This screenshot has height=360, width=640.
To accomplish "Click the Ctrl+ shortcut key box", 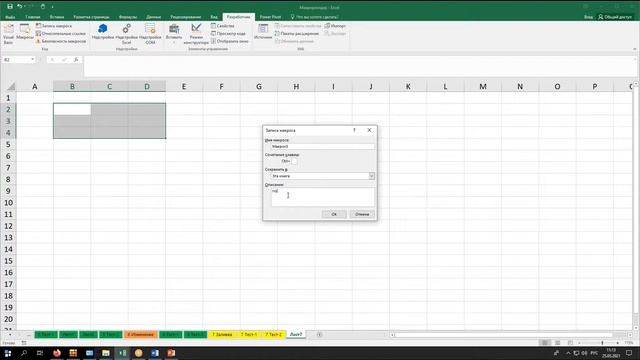I will pos(294,161).
